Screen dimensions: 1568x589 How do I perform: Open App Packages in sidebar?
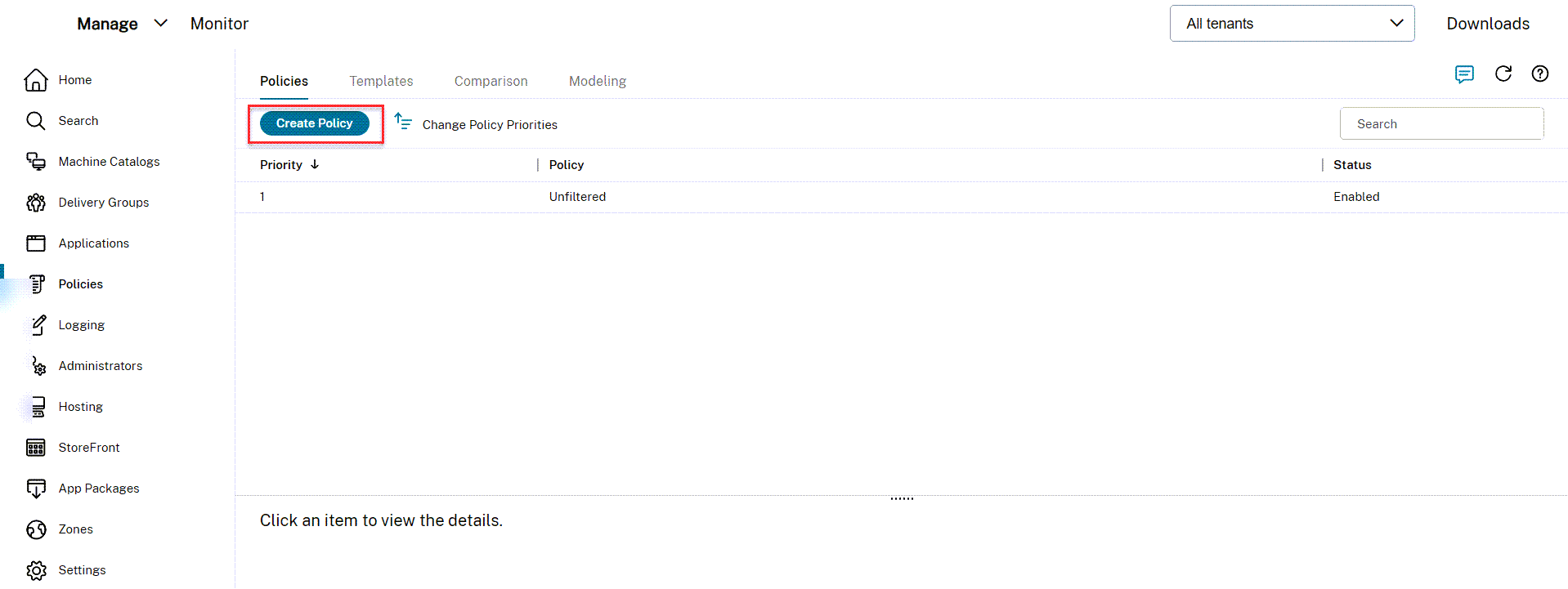99,489
